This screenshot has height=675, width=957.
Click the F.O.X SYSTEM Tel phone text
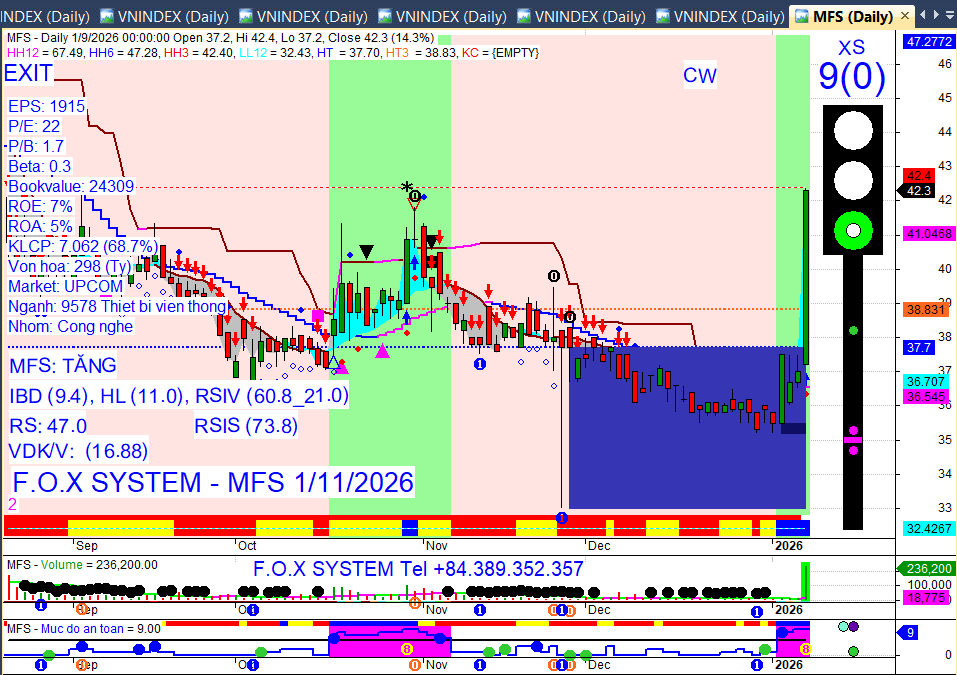(418, 569)
